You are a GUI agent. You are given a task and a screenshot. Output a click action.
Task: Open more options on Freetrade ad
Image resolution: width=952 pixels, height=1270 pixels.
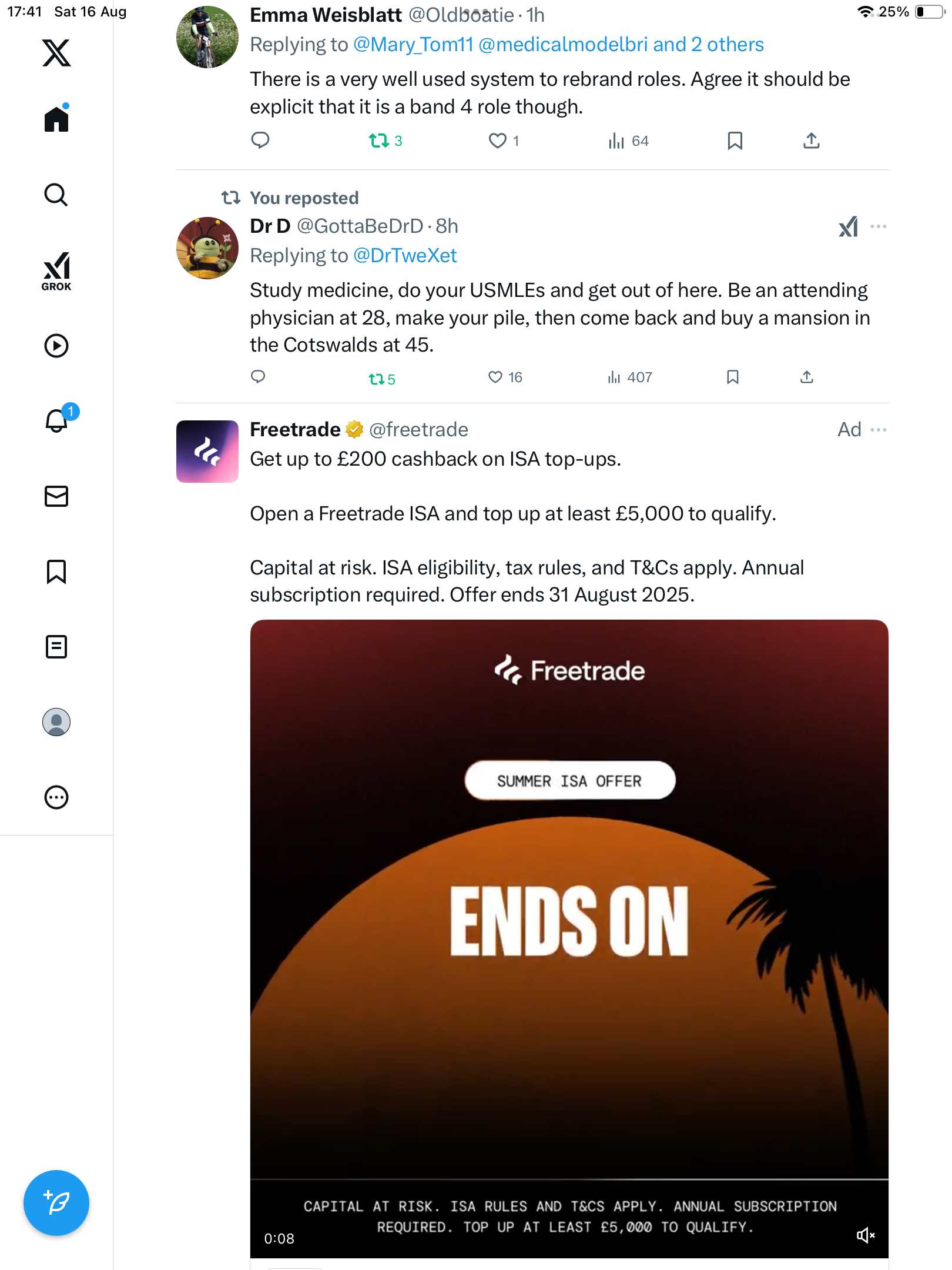tap(879, 430)
